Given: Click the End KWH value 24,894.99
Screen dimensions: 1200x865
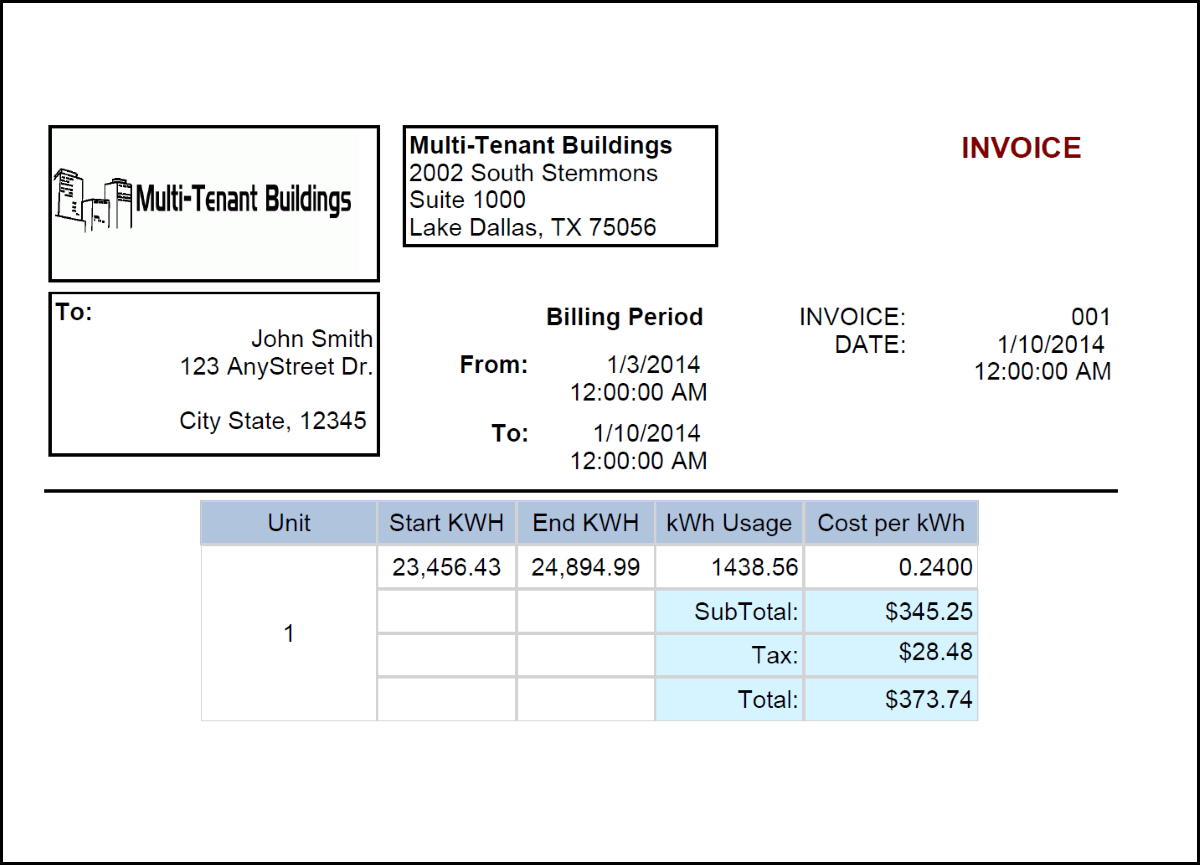Looking at the screenshot, I should tap(586, 568).
